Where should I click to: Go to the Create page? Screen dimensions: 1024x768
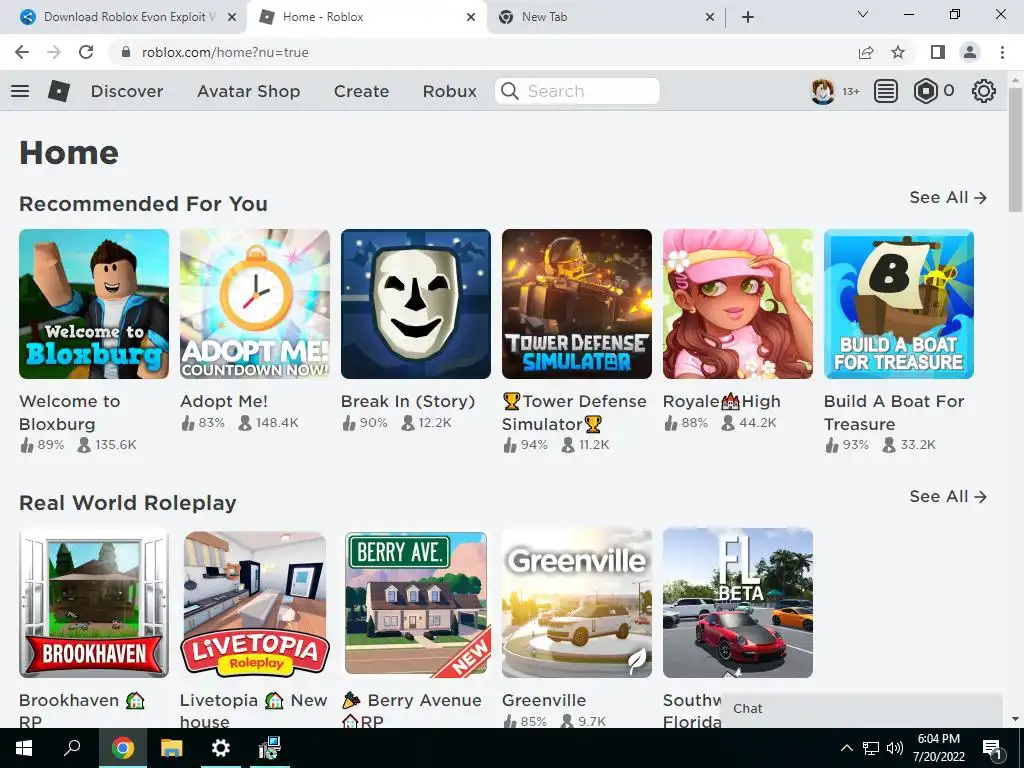361,91
